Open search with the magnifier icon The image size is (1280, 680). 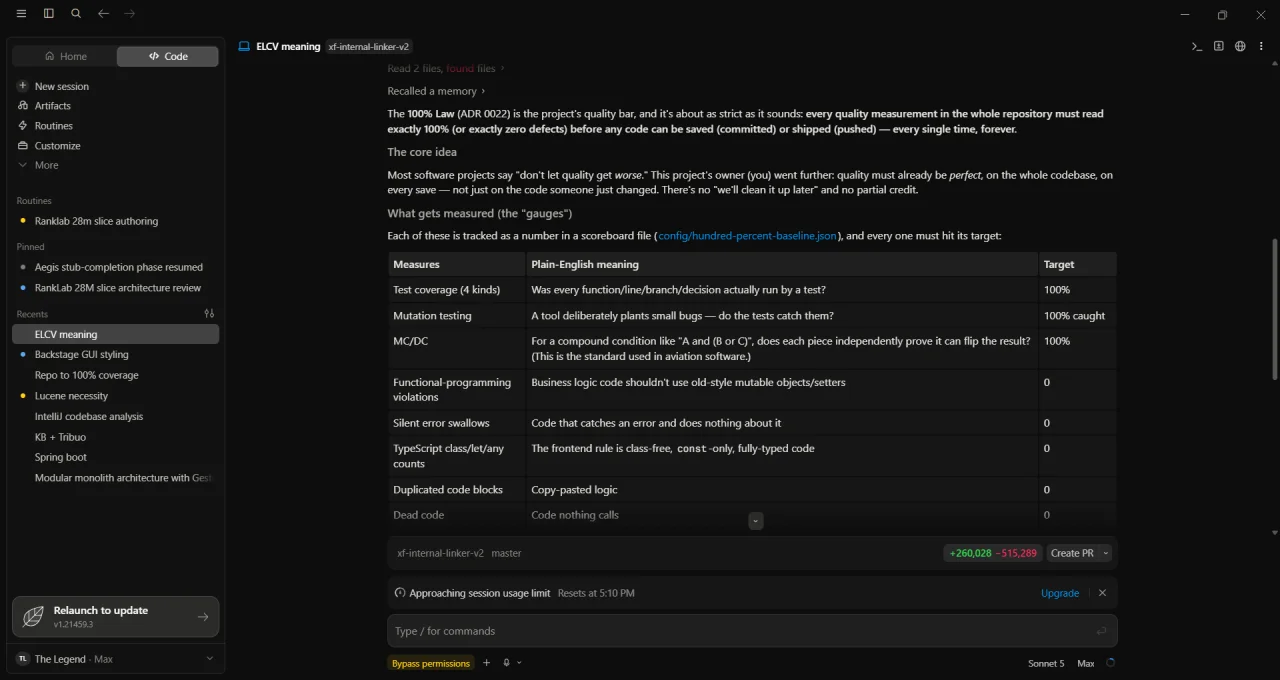tap(76, 14)
